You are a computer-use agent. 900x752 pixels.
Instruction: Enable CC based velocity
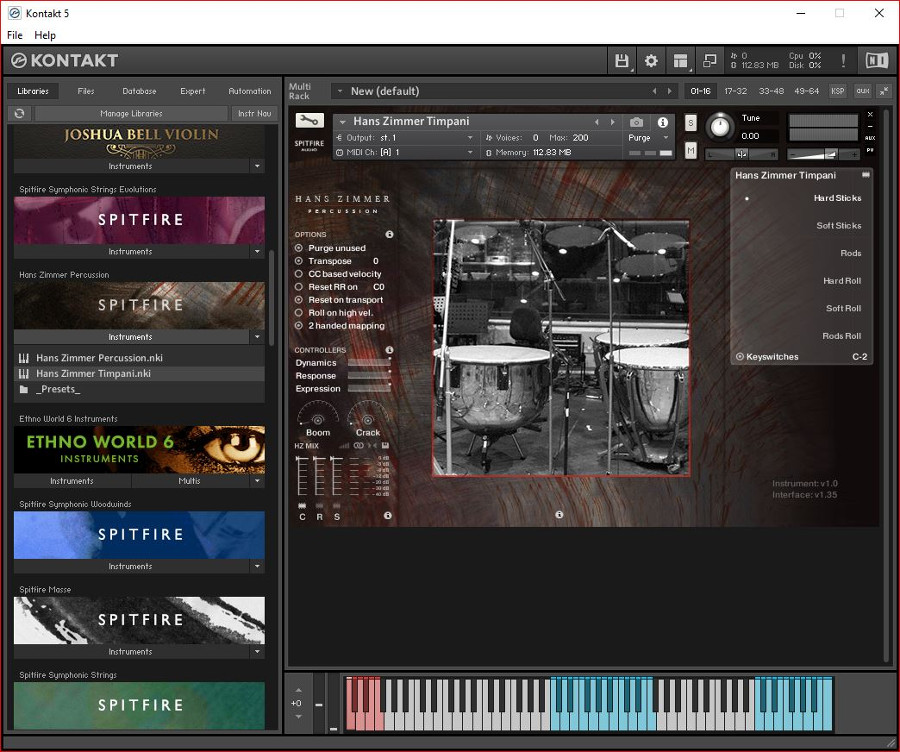tap(298, 274)
